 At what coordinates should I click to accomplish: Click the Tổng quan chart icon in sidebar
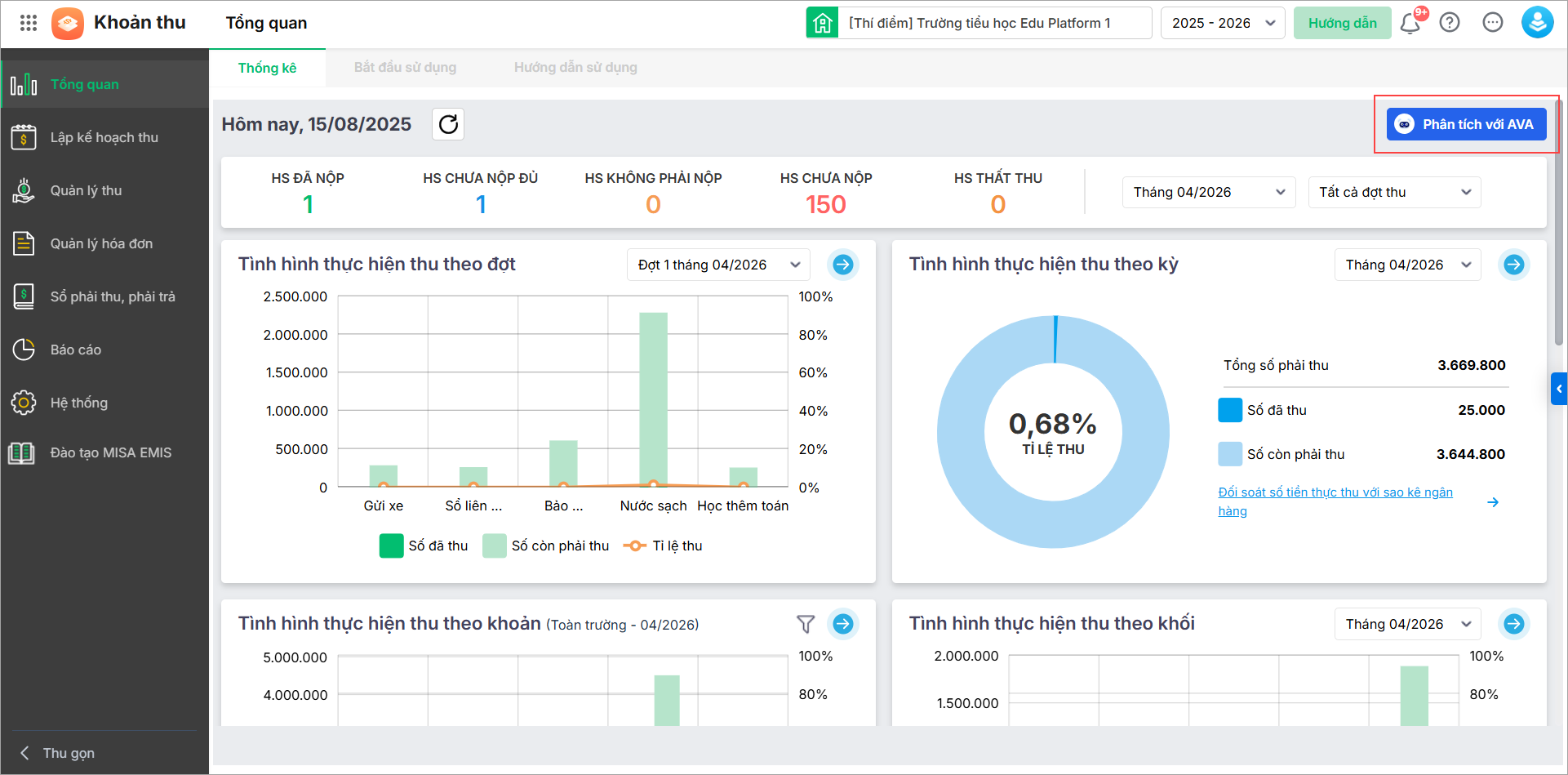[x=24, y=84]
